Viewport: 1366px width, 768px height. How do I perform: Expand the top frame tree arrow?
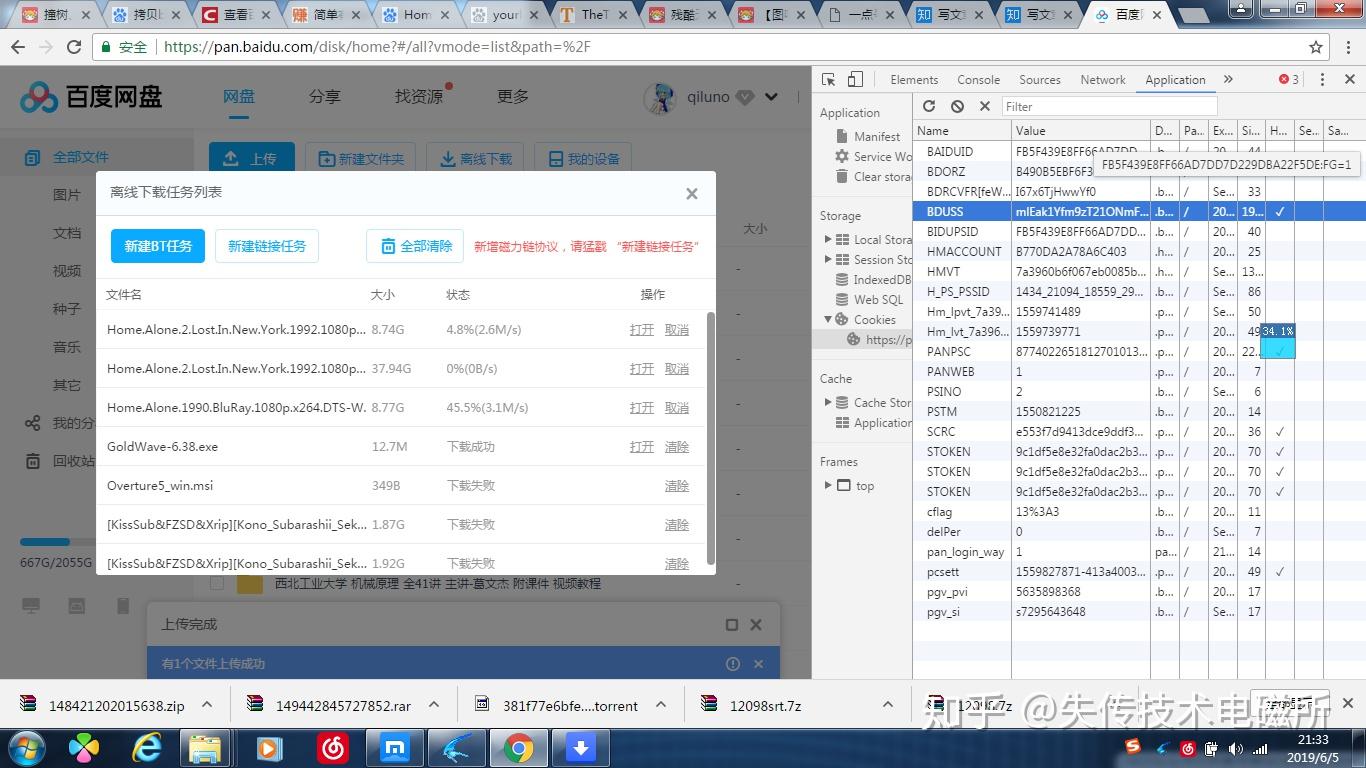tap(828, 485)
